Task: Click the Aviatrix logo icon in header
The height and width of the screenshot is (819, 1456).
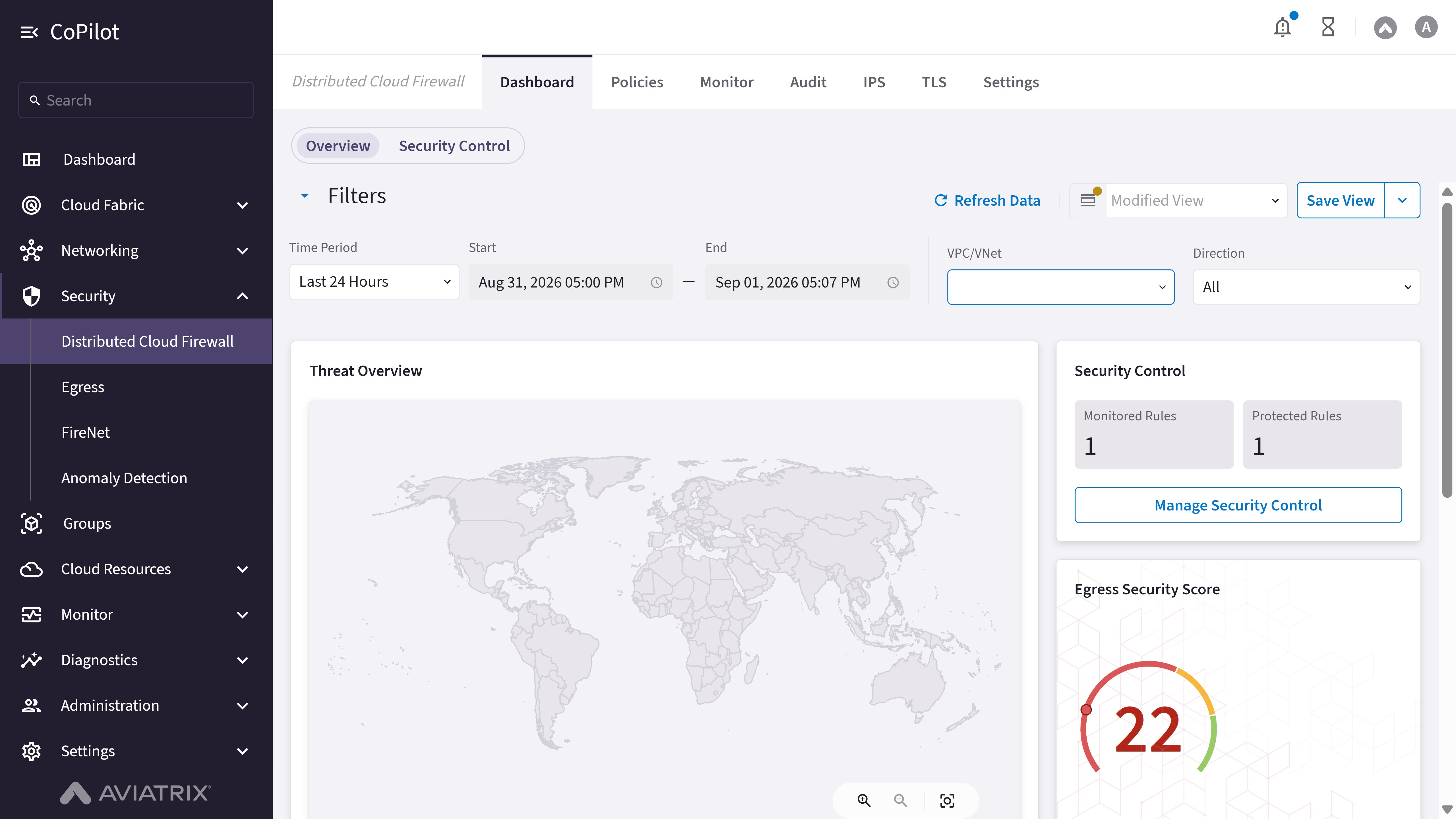Action: 1385,27
